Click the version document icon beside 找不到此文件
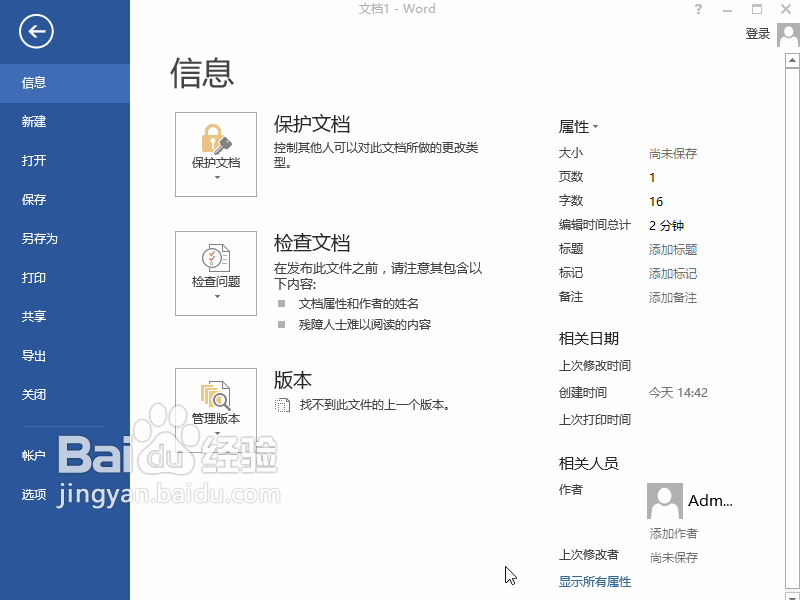Viewport: 800px width, 600px height. tap(282, 405)
